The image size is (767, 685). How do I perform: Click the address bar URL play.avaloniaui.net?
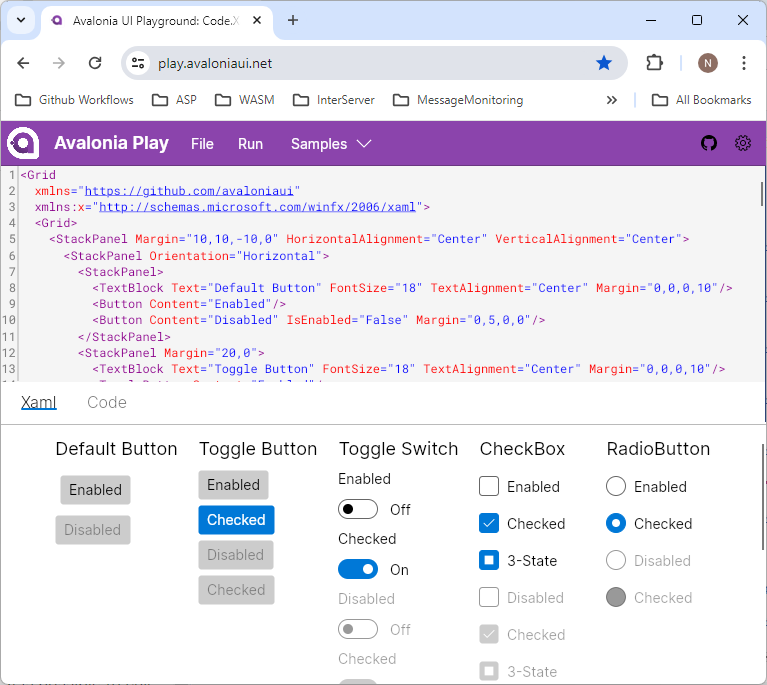215,64
